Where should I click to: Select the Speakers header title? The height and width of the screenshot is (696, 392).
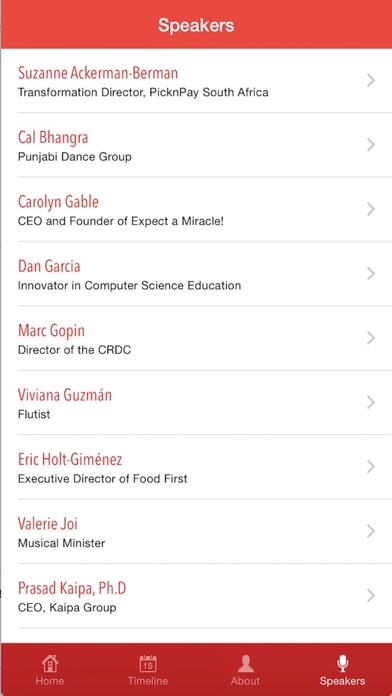point(196,25)
